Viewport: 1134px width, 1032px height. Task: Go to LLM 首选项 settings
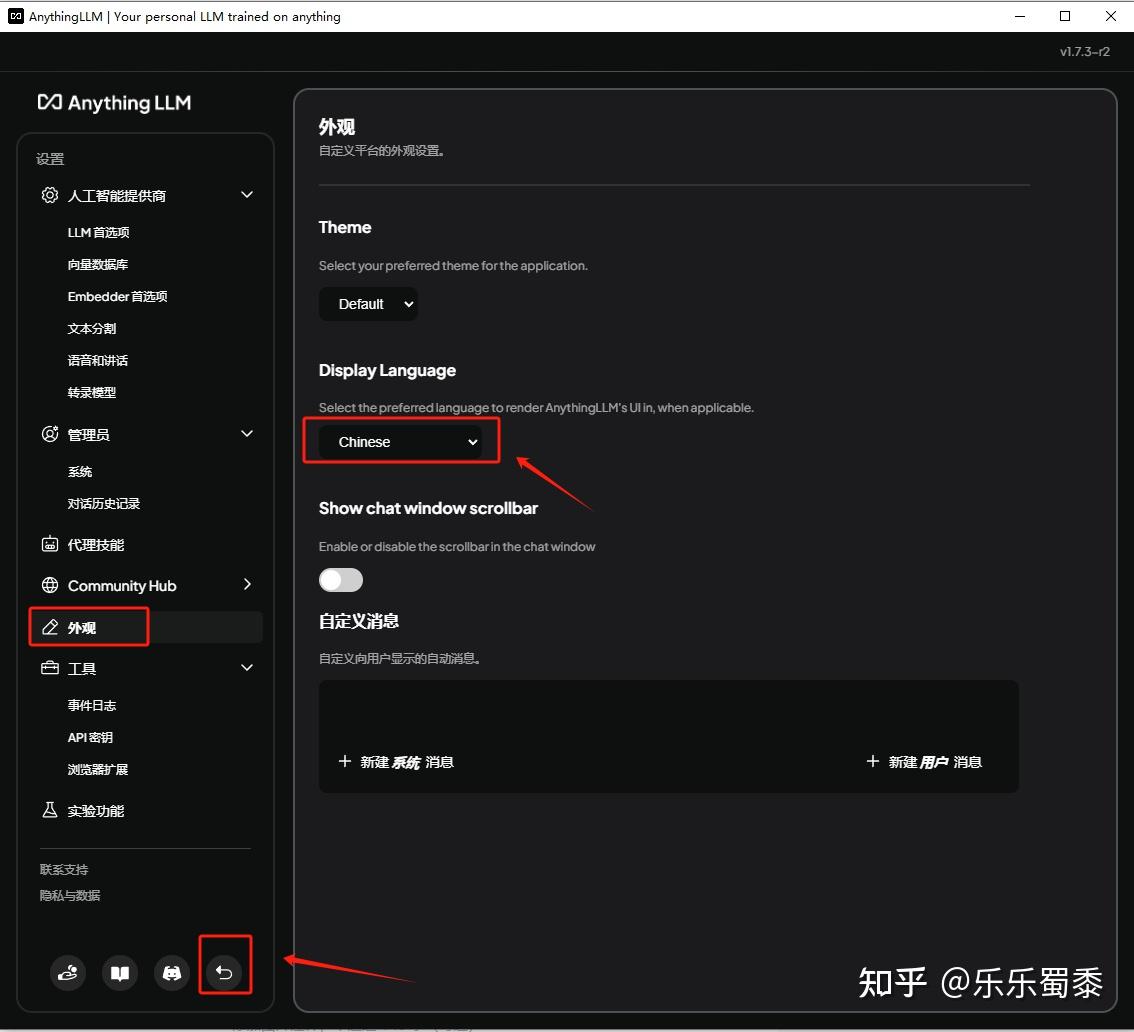coord(98,232)
